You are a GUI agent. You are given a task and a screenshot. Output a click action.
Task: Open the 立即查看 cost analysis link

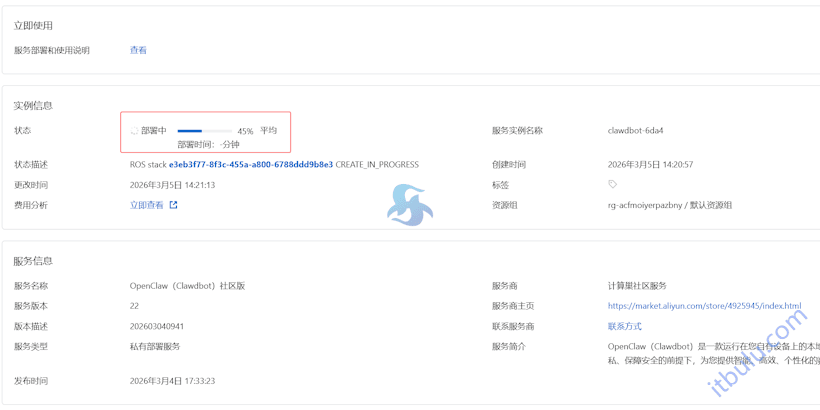point(146,205)
